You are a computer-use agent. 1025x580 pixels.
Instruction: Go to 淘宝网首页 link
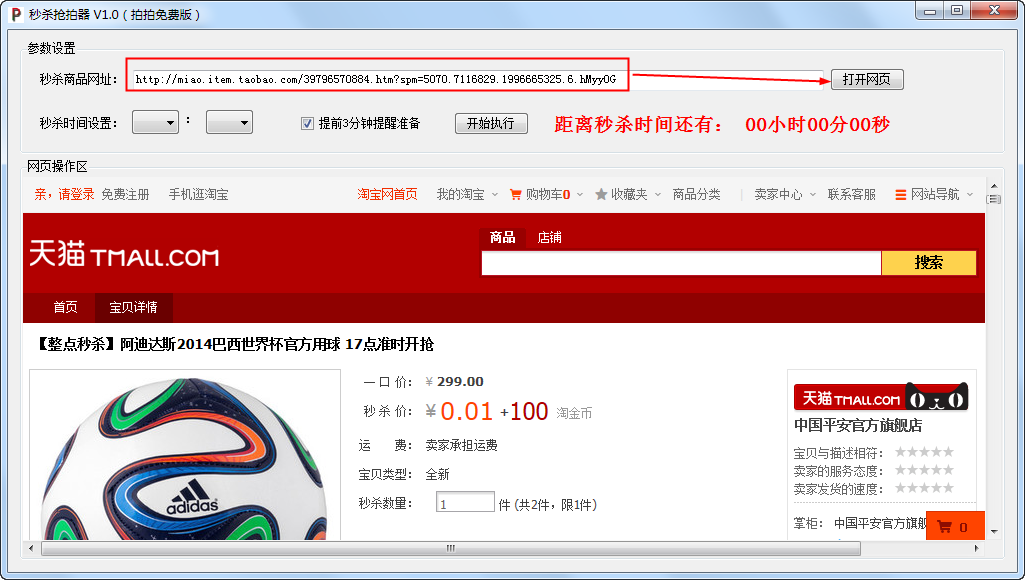point(387,194)
